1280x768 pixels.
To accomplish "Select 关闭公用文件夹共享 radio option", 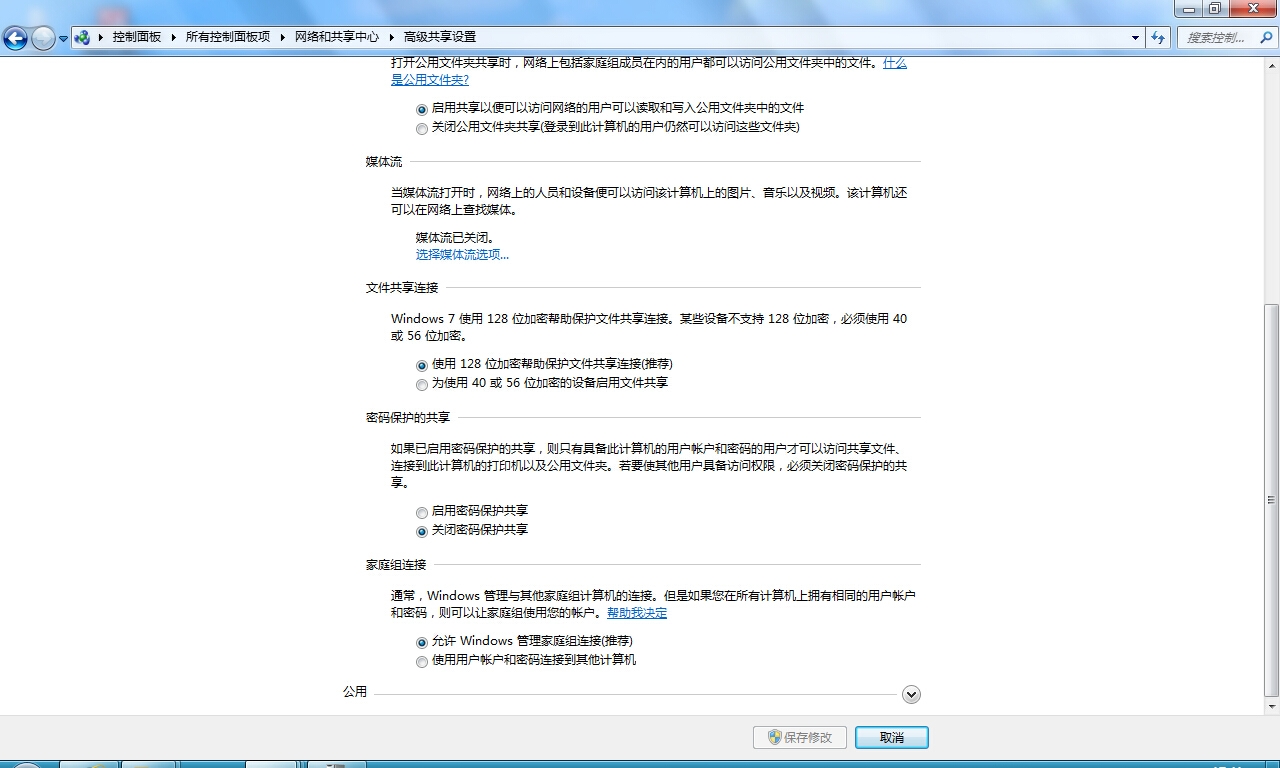I will click(x=422, y=128).
